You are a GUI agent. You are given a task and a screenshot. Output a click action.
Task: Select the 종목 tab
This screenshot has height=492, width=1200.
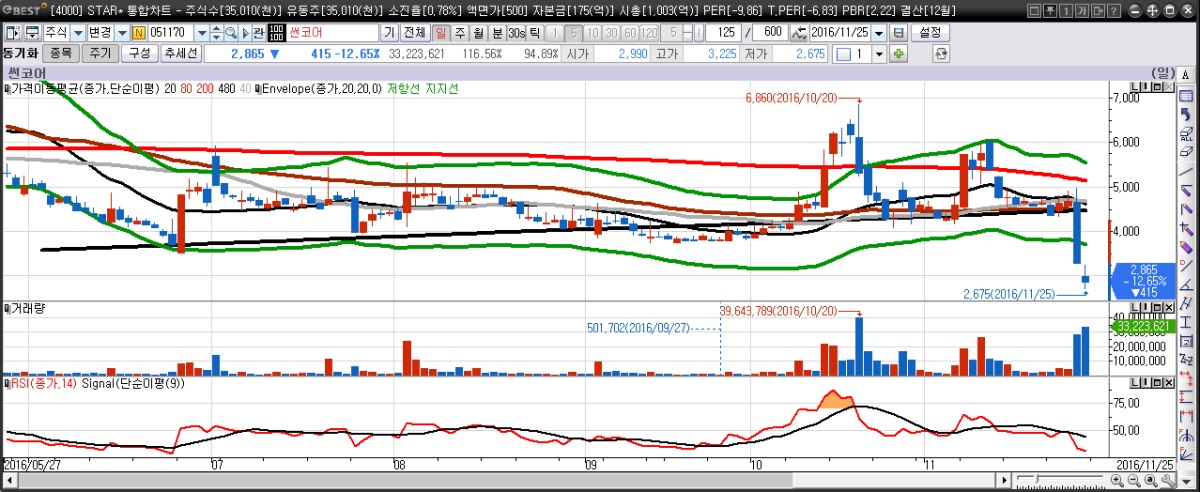click(61, 53)
